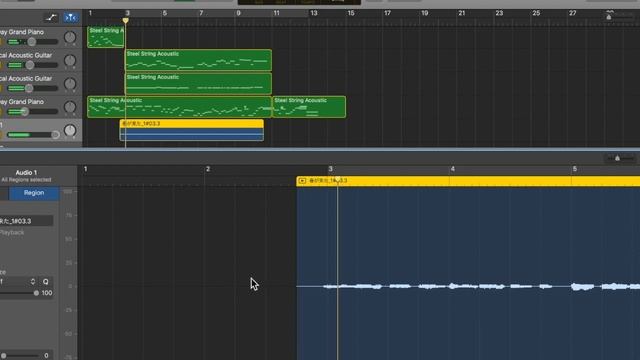Select the yellow audio region in the tracks area
Screen dimensions: 640x360
pos(191,130)
